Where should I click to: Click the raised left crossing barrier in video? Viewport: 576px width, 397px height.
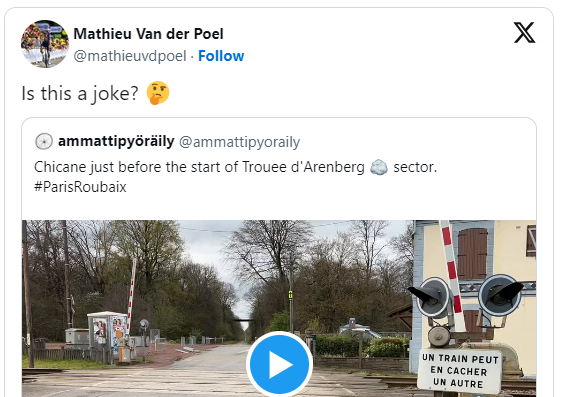(131, 296)
